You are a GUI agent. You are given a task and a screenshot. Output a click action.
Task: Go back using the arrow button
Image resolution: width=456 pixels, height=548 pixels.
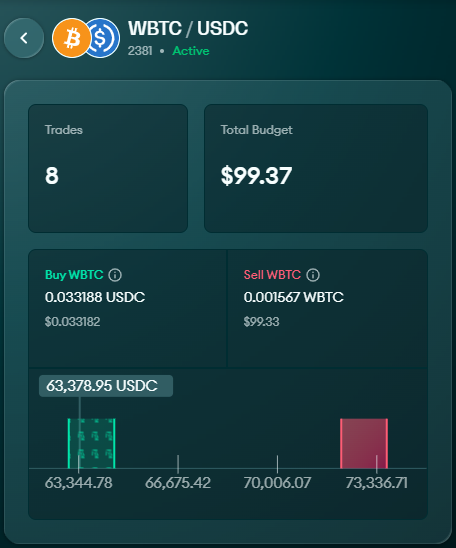point(24,38)
